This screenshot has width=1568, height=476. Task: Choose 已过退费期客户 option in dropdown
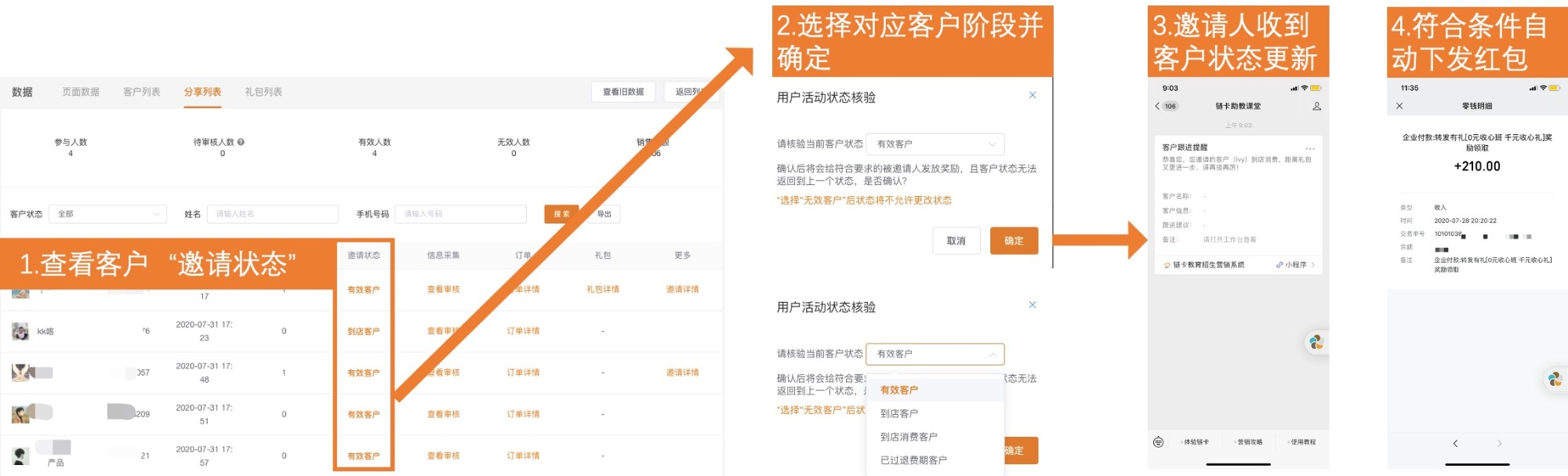[x=913, y=460]
